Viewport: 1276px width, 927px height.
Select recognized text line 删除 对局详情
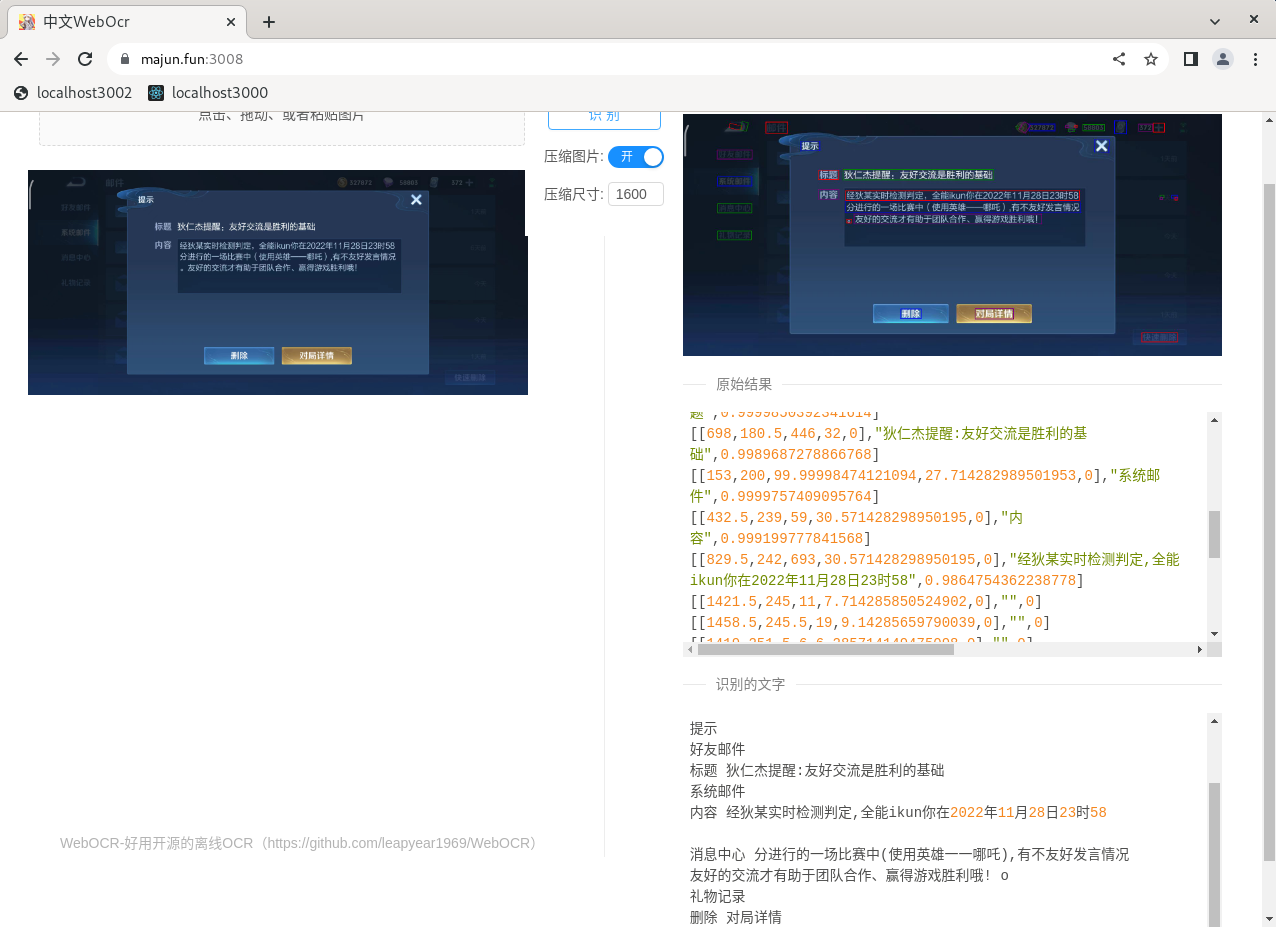736,918
